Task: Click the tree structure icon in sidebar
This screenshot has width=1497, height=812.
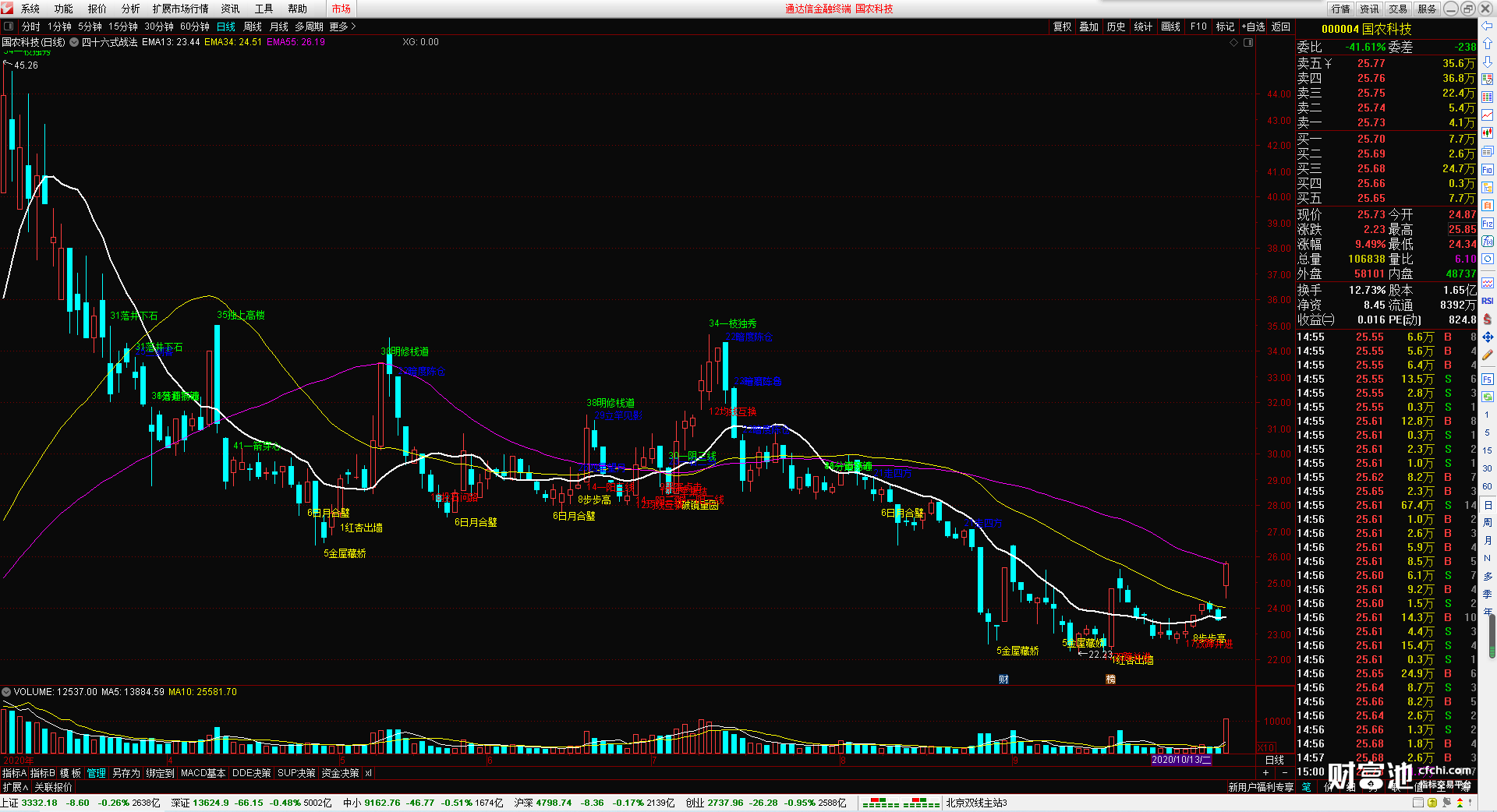Action: [1488, 188]
